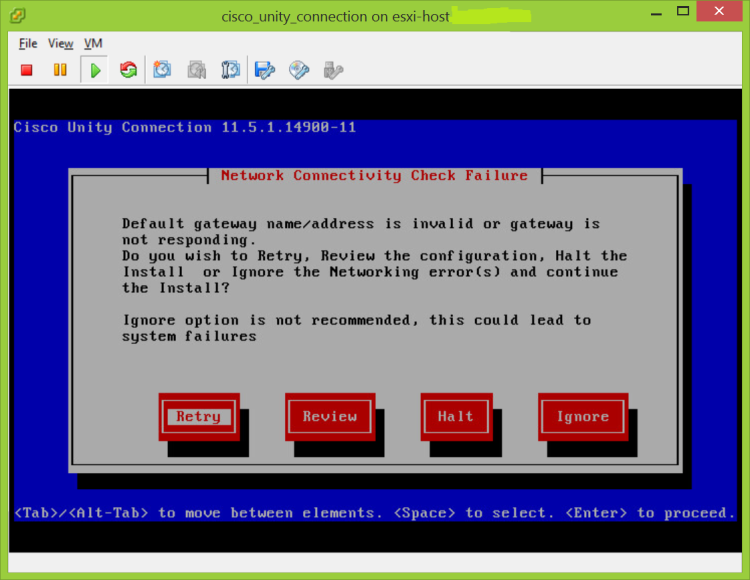Open the File menu

28,44
